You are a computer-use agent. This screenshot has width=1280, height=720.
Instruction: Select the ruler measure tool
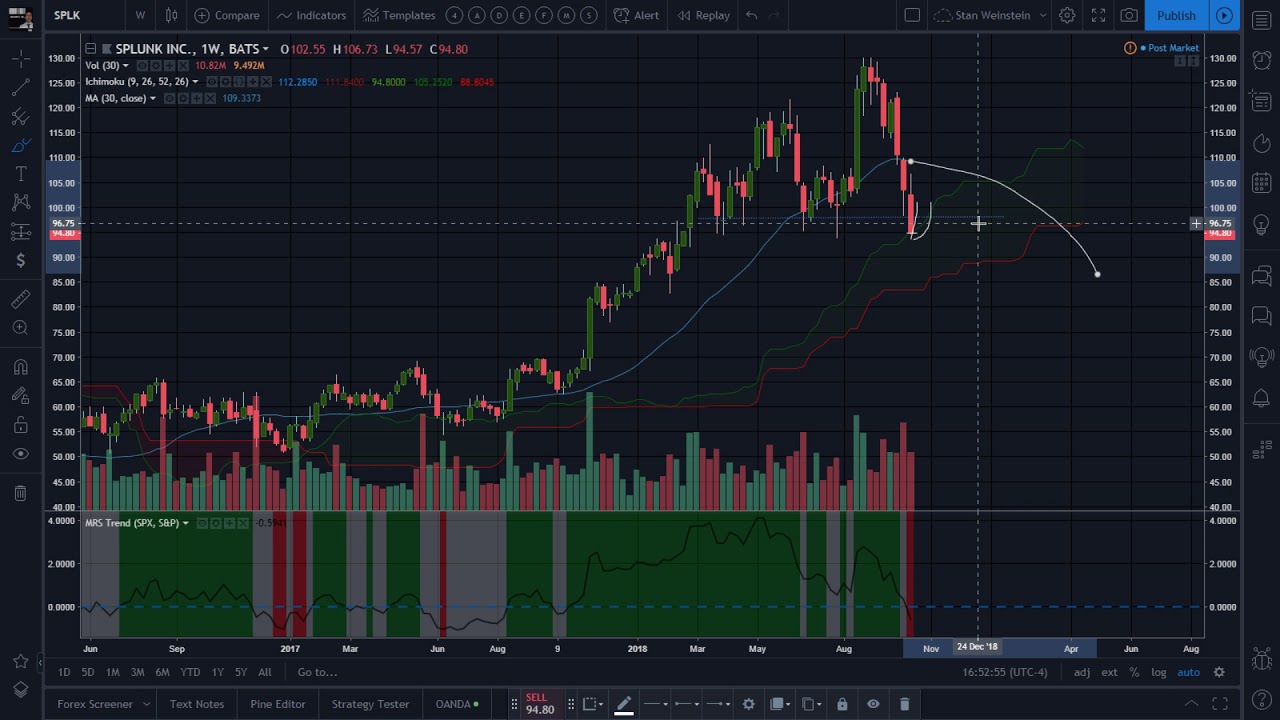pyautogui.click(x=20, y=299)
